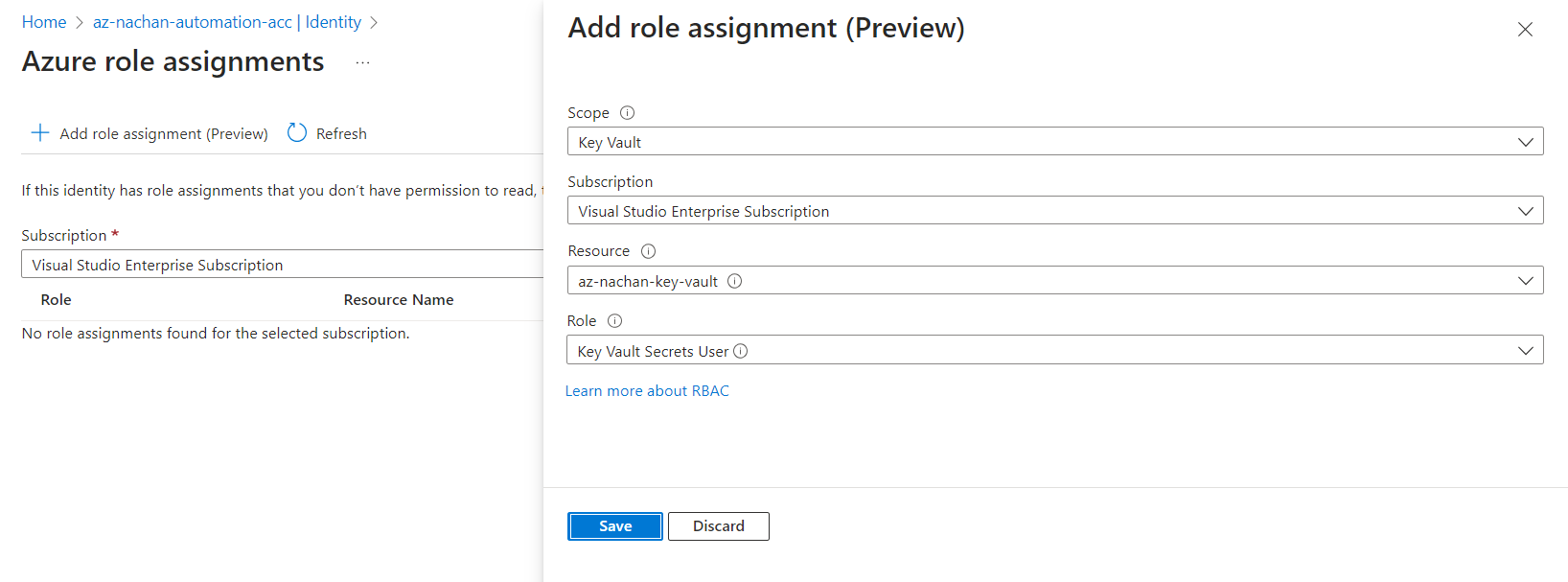
Task: Close the Add role assignment panel
Action: click(x=1525, y=30)
